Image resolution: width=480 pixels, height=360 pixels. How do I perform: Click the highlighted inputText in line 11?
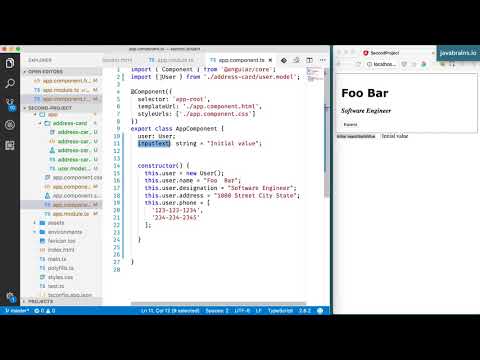pyautogui.click(x=154, y=143)
